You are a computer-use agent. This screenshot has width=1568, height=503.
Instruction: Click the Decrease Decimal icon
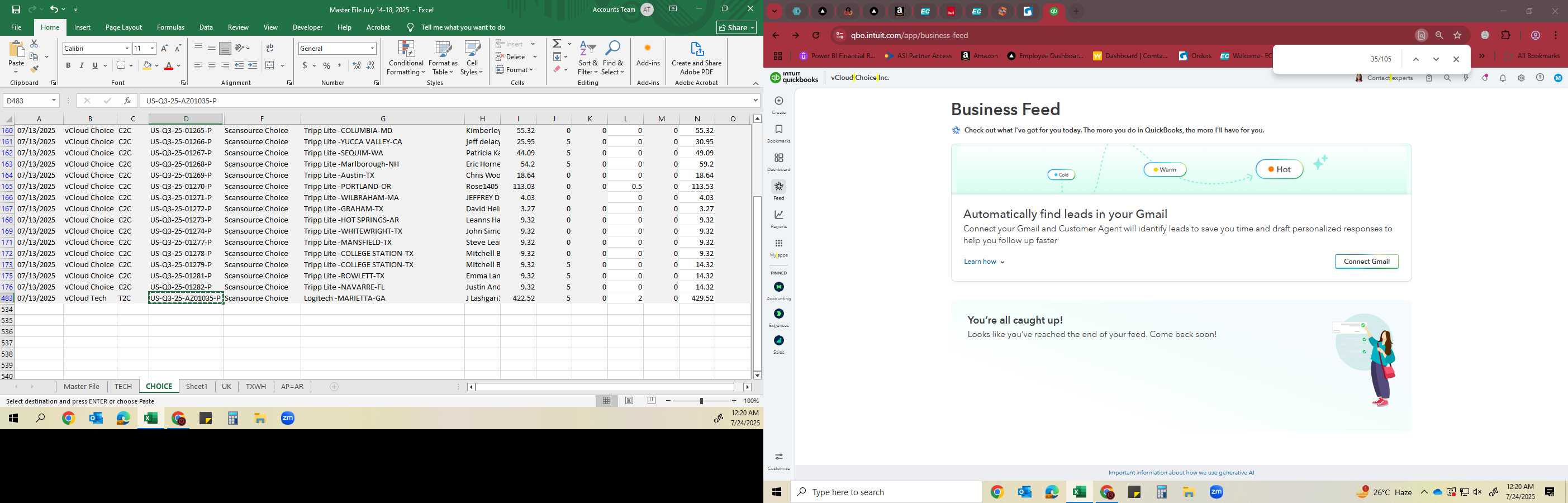[x=370, y=65]
